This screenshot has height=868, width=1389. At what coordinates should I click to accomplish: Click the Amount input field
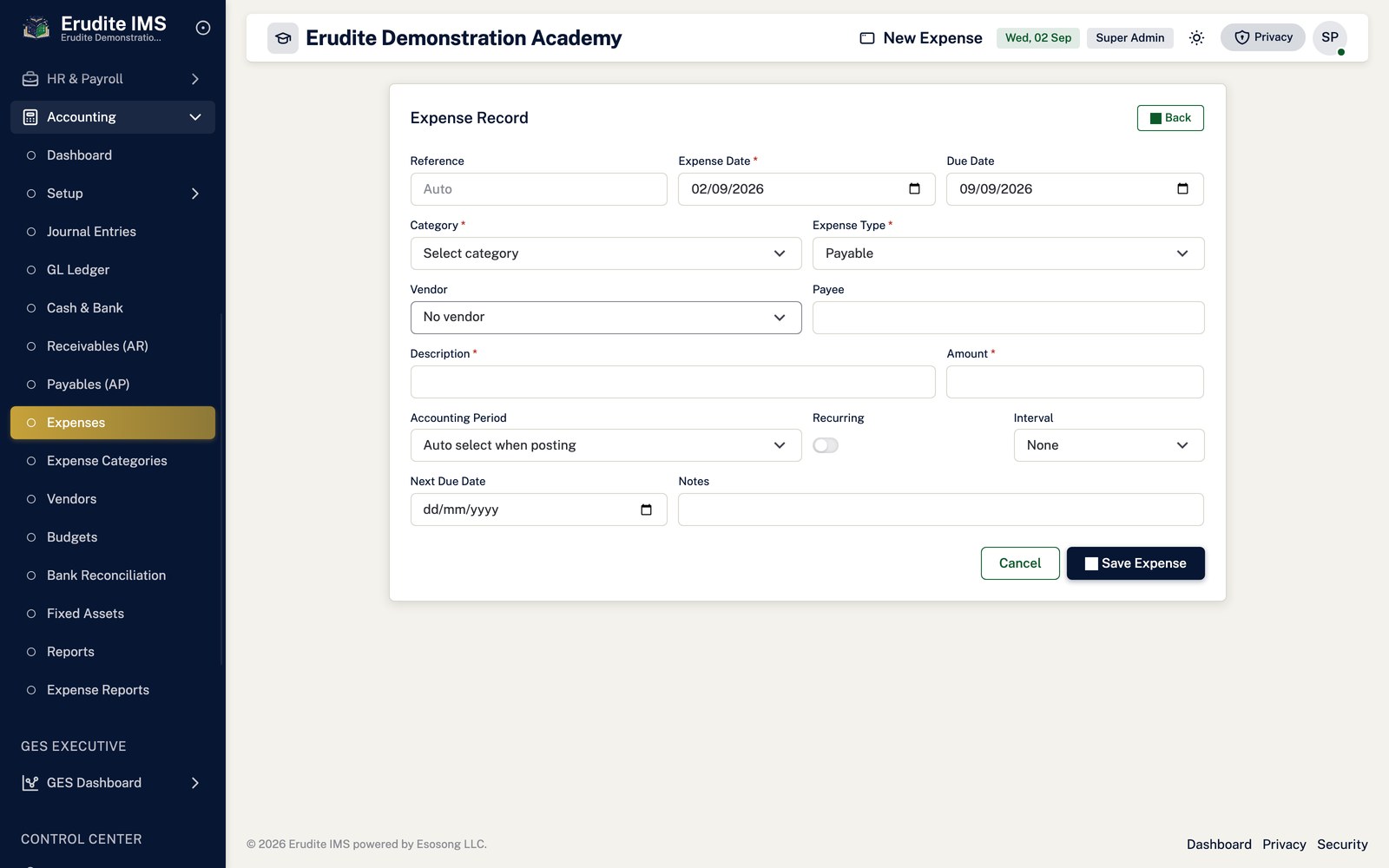(x=1075, y=382)
